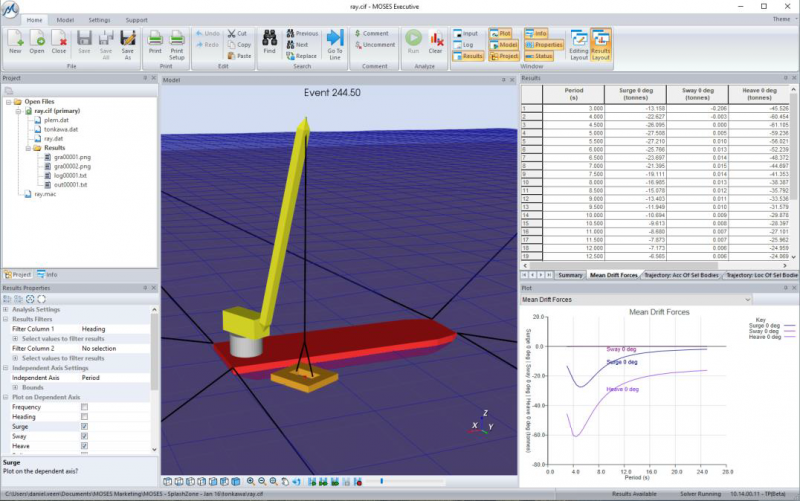Image resolution: width=800 pixels, height=501 pixels.
Task: Click zoom out magnifier below model view
Action: point(262,481)
